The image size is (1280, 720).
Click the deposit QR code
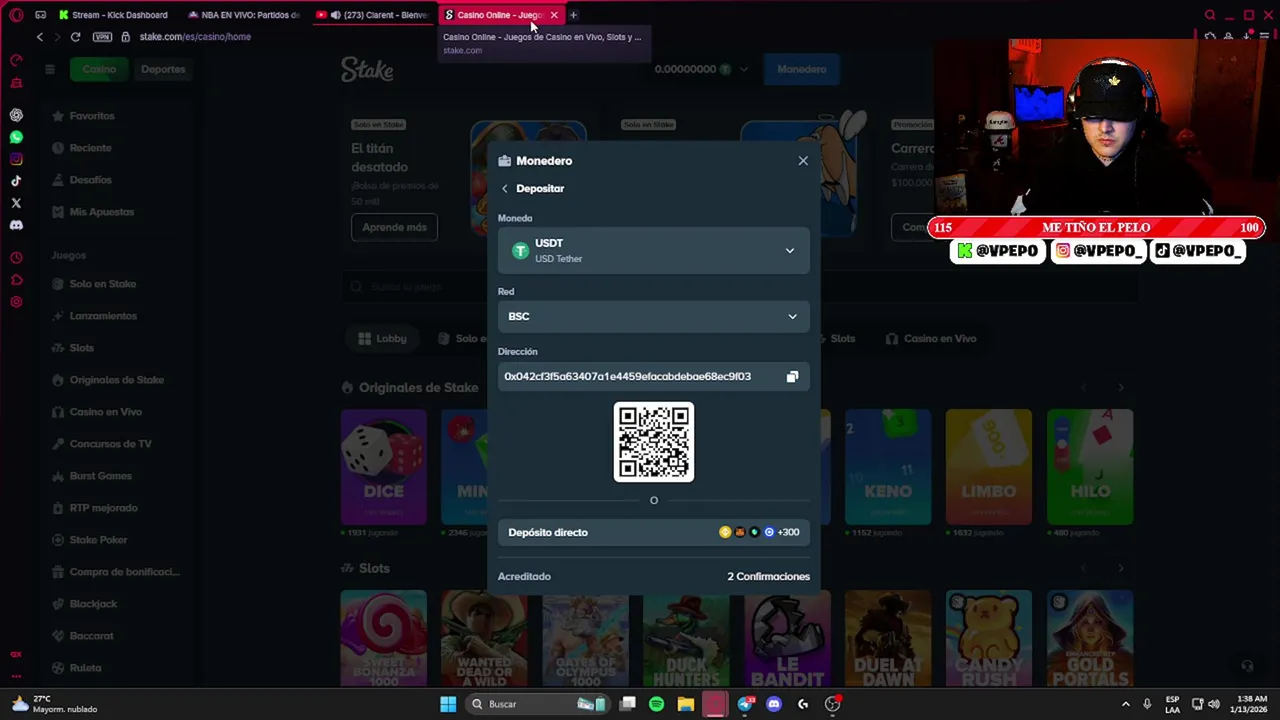(x=654, y=442)
